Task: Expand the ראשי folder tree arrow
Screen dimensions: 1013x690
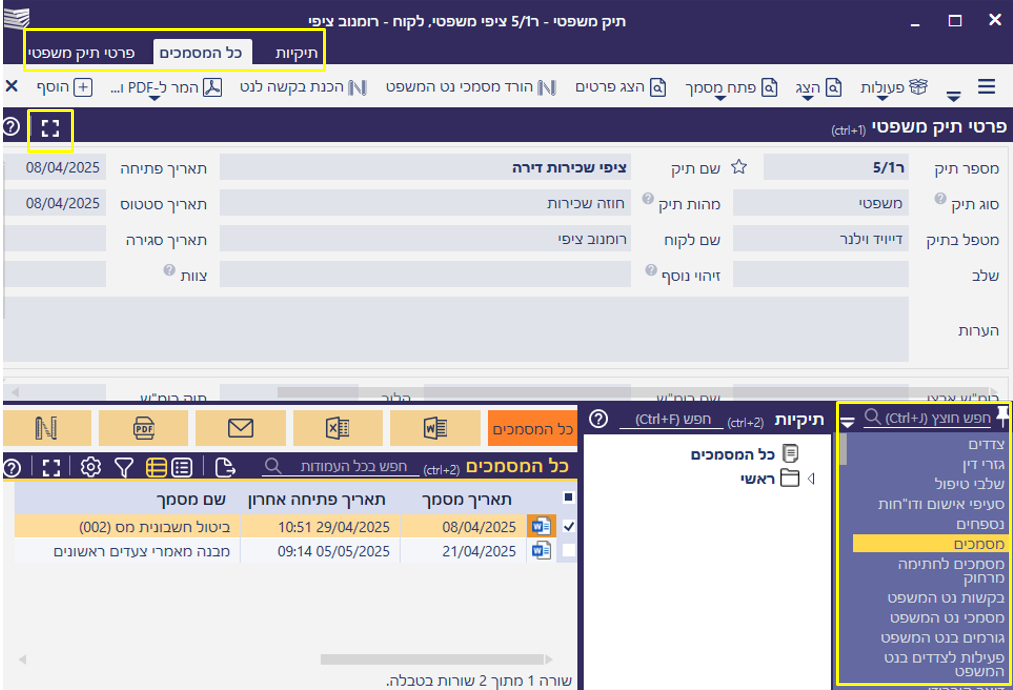Action: tap(811, 479)
